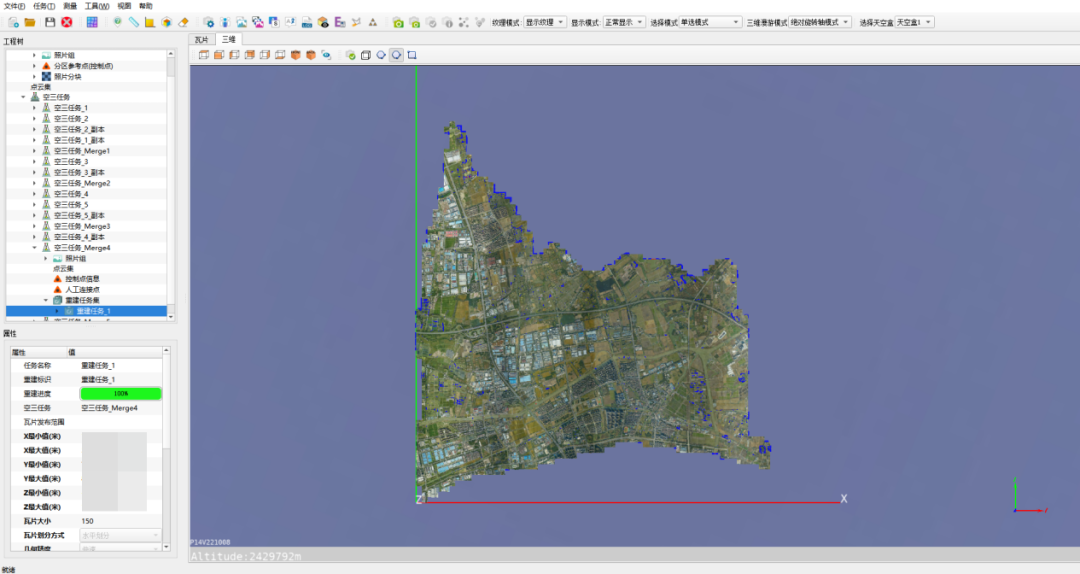Open the 显示模式 正常显示 dropdown

tap(624, 22)
